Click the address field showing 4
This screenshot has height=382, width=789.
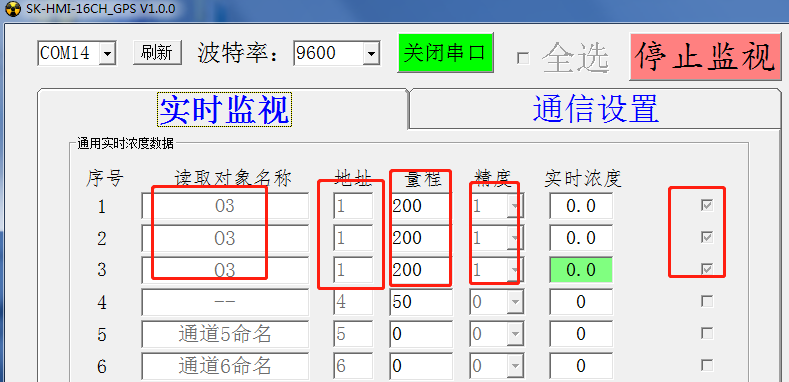(x=353, y=302)
